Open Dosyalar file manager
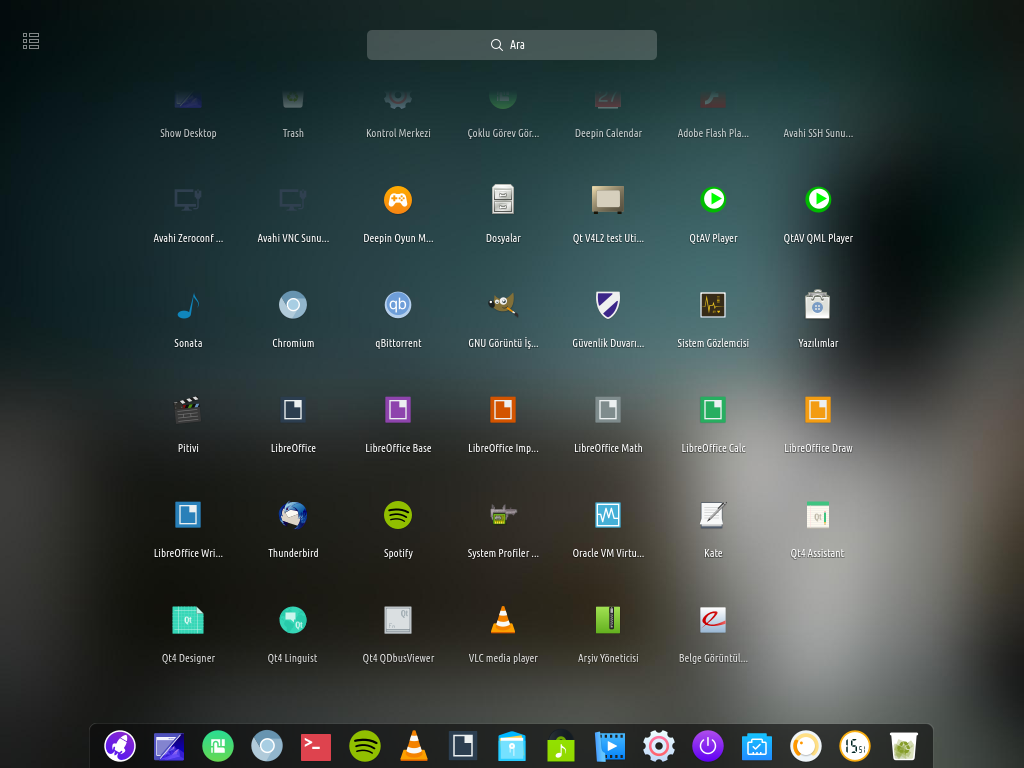1024x768 pixels. (503, 200)
